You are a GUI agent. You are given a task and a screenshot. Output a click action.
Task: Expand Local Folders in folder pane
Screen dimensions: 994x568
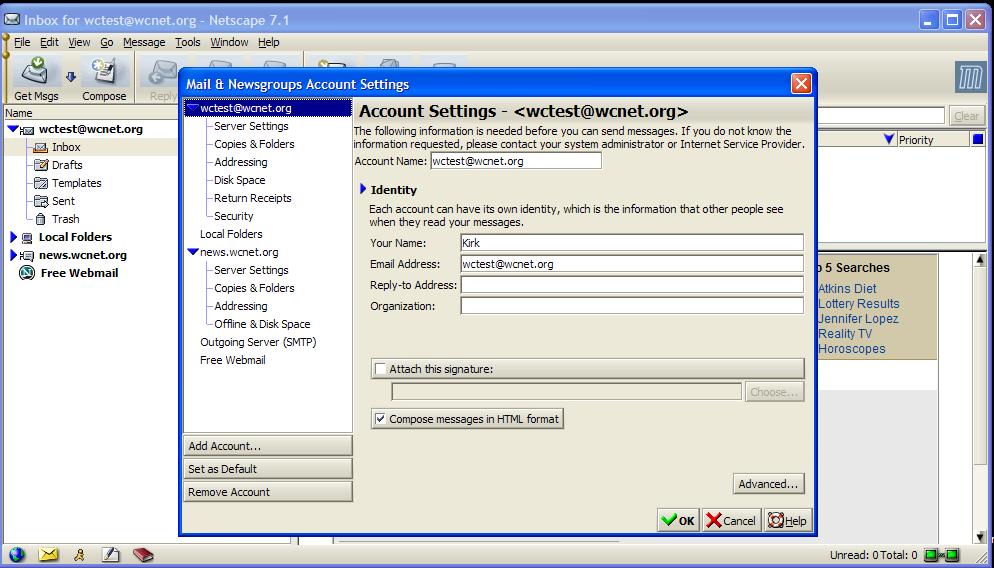(14, 237)
